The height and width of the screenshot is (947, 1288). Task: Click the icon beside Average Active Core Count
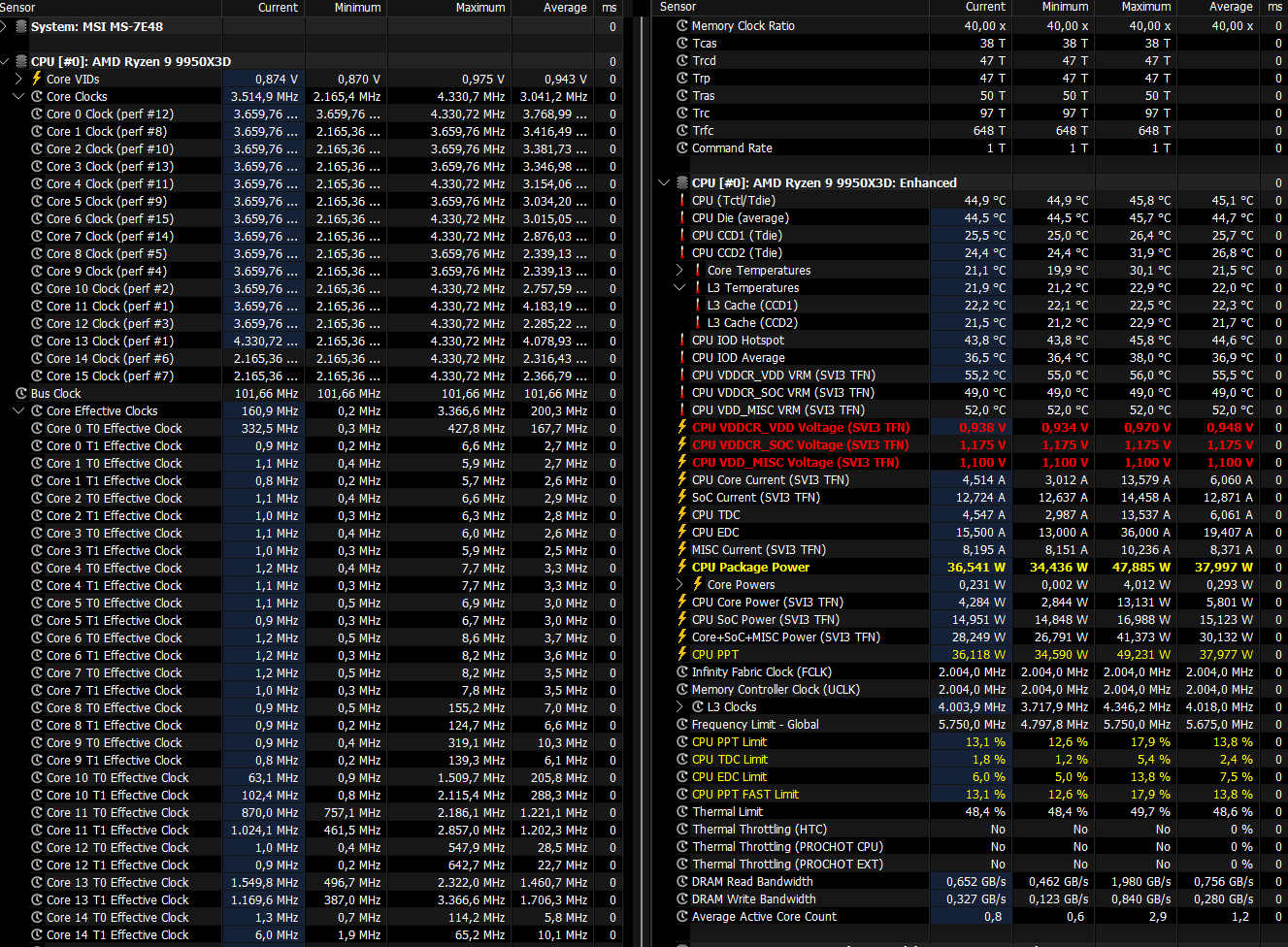[682, 916]
